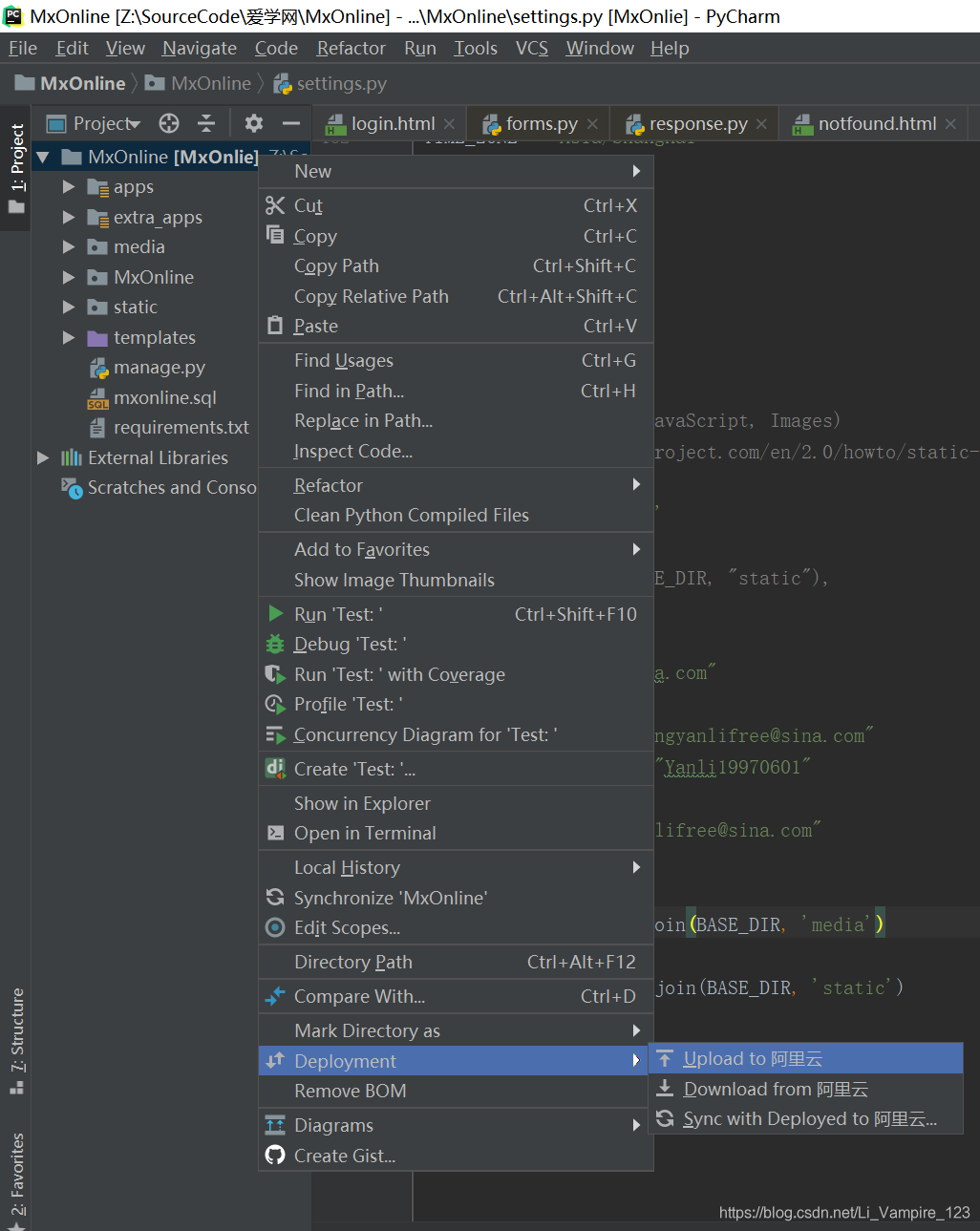This screenshot has height=1231, width=980.
Task: Open the Project view dropdown
Action: coord(94,123)
